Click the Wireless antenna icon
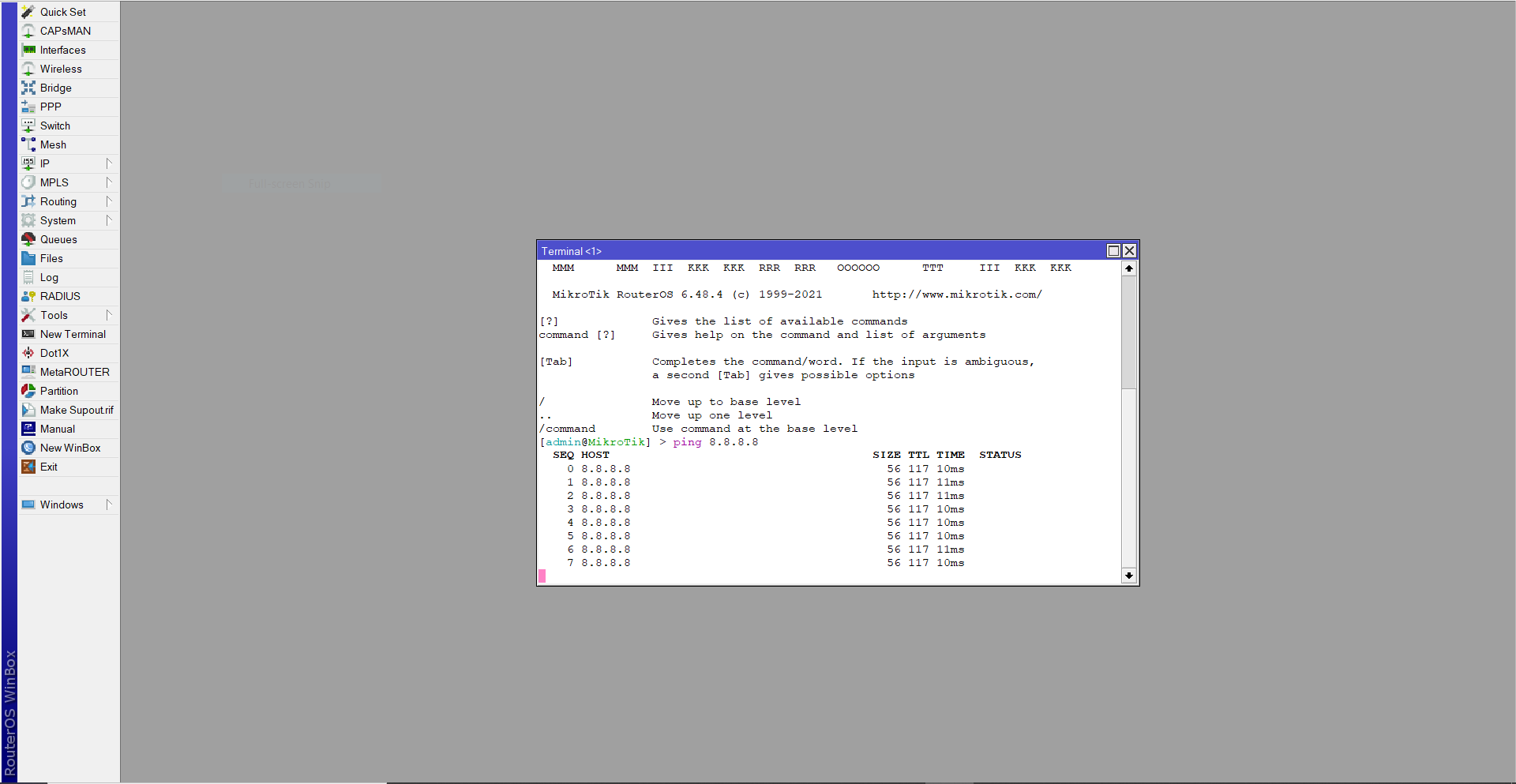This screenshot has height=784, width=1516. point(28,69)
